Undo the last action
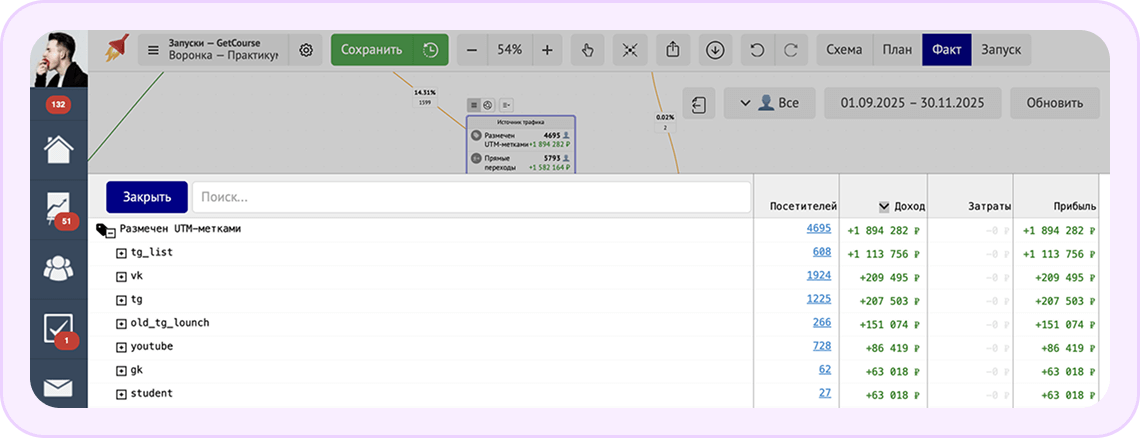This screenshot has width=1140, height=438. click(x=757, y=50)
